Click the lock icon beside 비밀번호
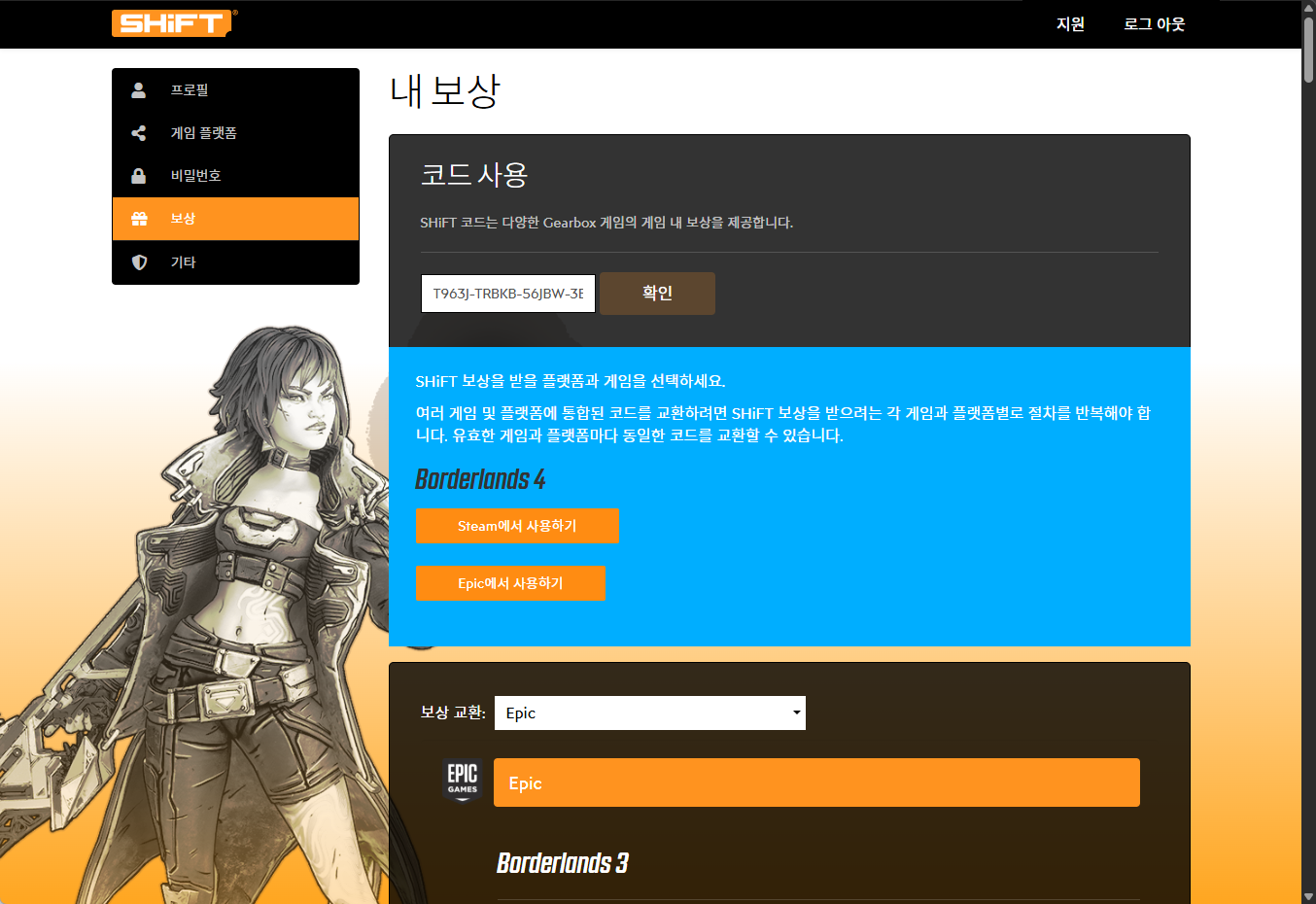This screenshot has height=904, width=1316. [x=139, y=176]
